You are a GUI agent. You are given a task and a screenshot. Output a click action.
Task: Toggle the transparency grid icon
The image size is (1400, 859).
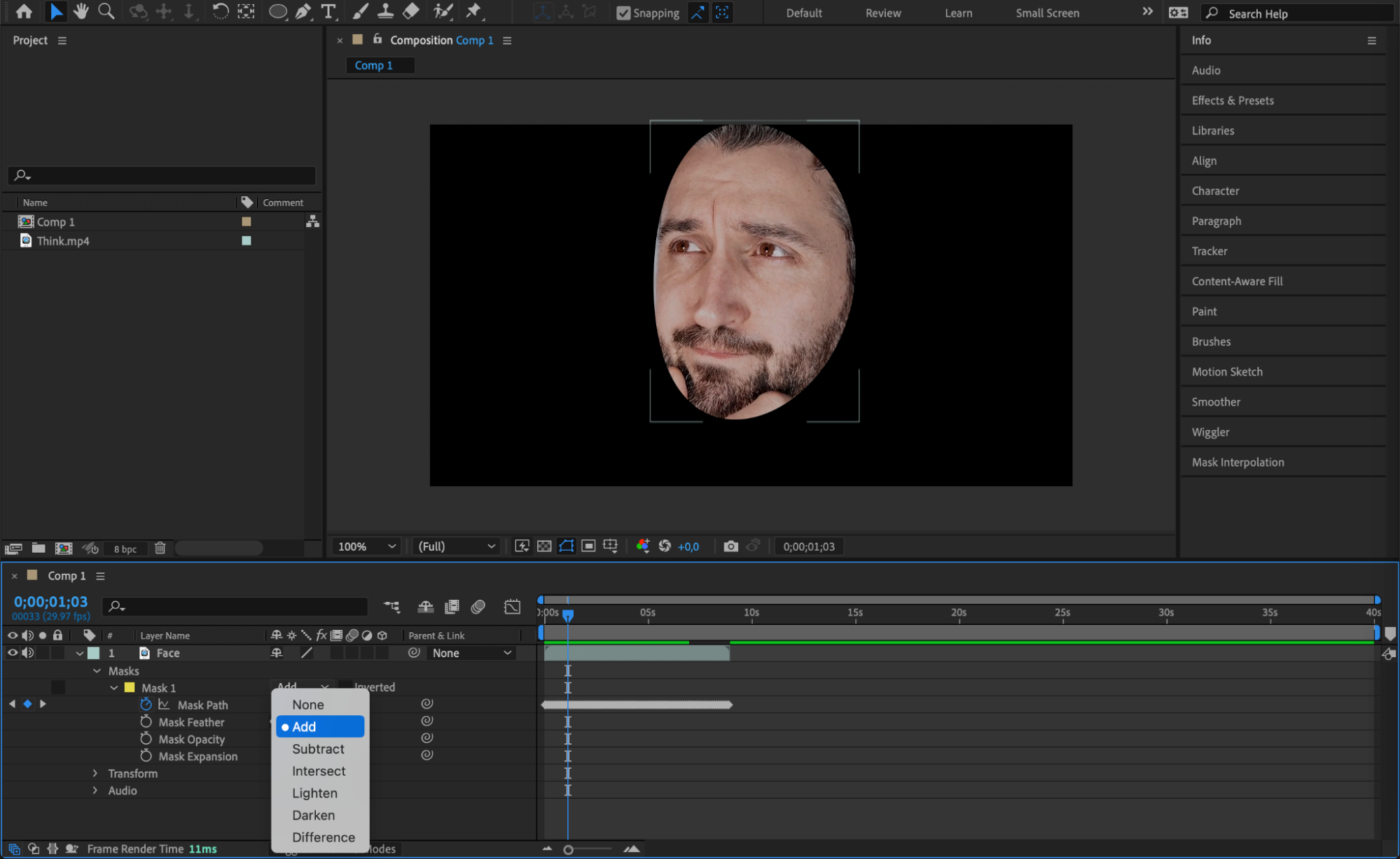click(x=544, y=547)
